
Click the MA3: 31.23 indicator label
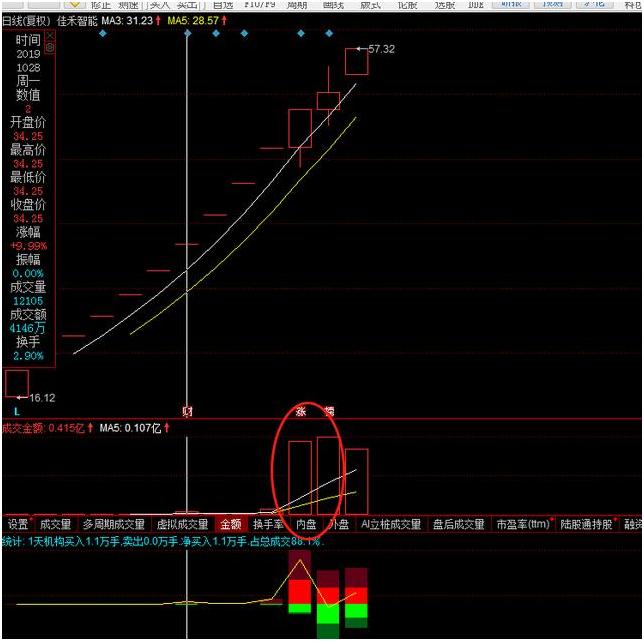(x=127, y=21)
